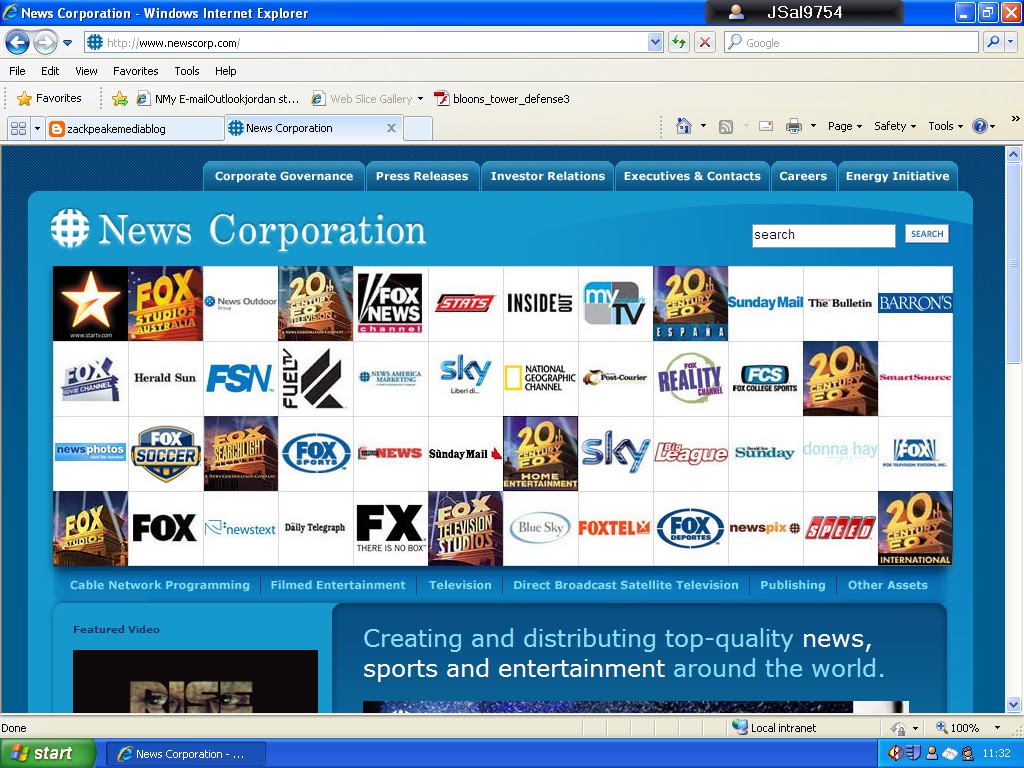Open the tab list dropdown arrow
Screen dimensions: 1024x768
click(37, 128)
